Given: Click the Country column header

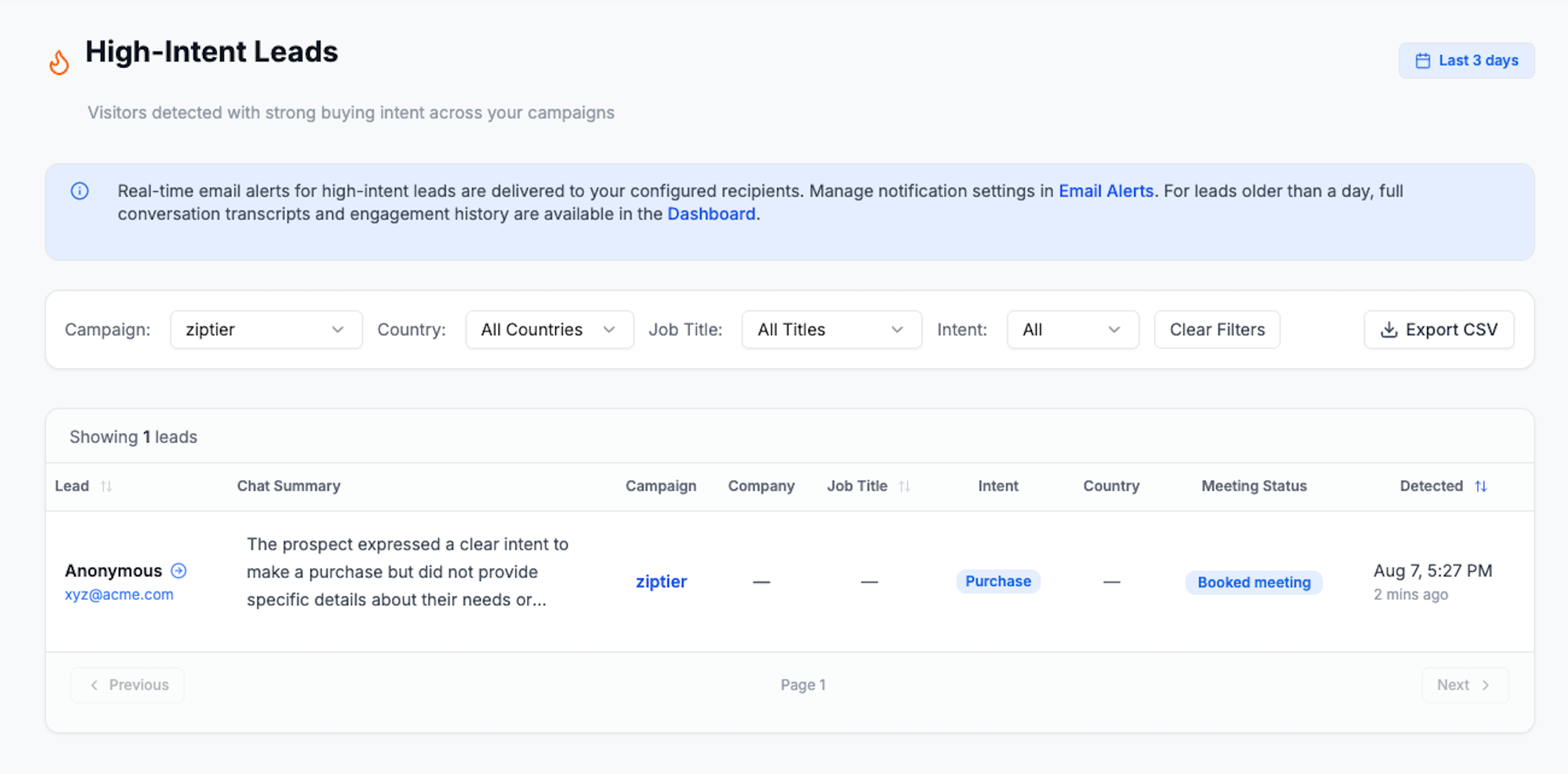Looking at the screenshot, I should click(x=1111, y=486).
